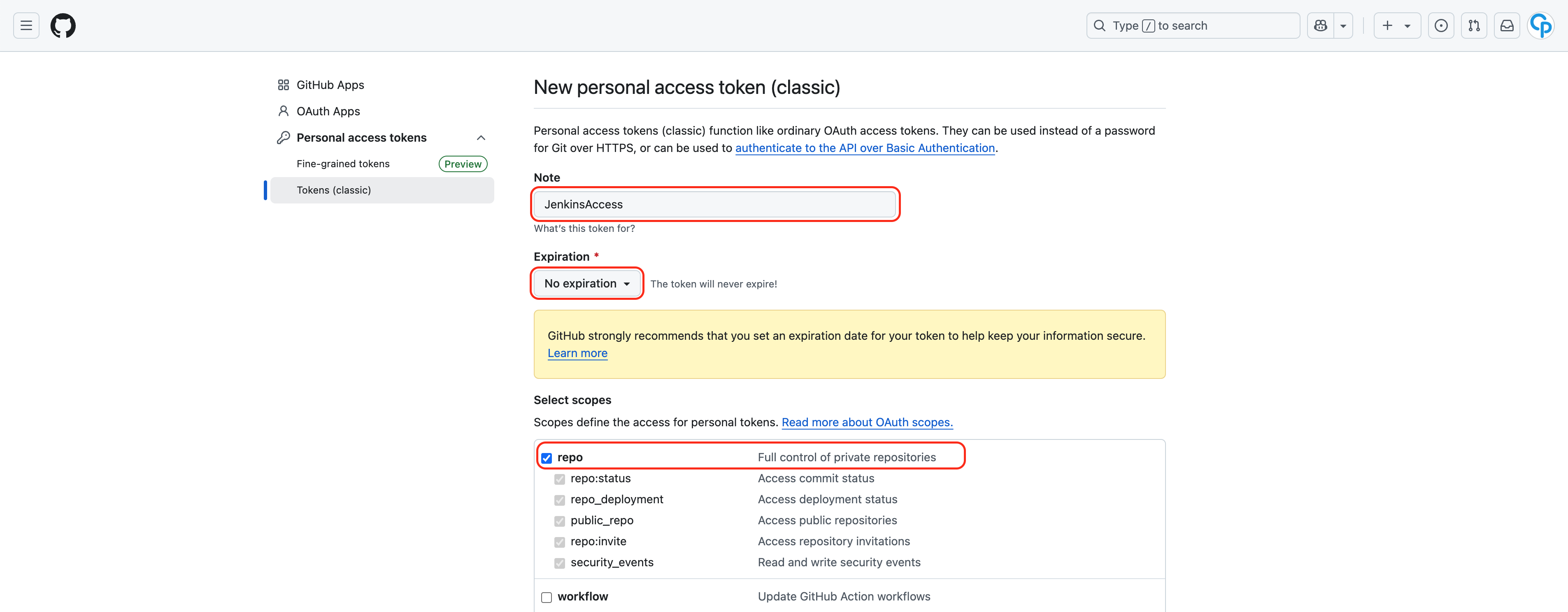Enable the workflow scope checkbox
This screenshot has height=612, width=1568.
coord(547,598)
